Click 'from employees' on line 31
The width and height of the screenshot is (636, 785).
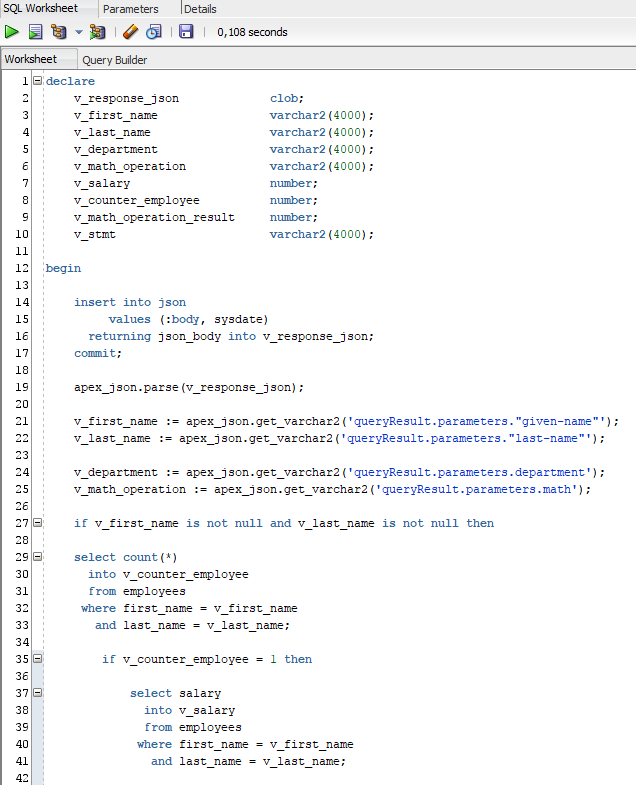click(x=137, y=592)
